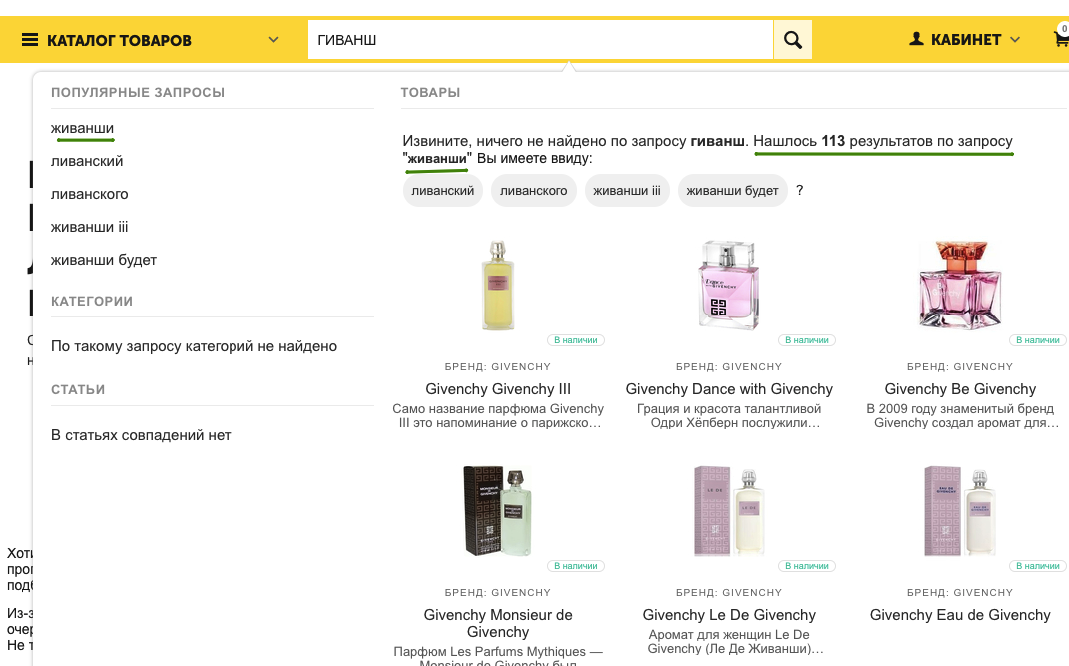Select popular query живанши будет in the left list
1069x666 pixels.
(x=104, y=260)
